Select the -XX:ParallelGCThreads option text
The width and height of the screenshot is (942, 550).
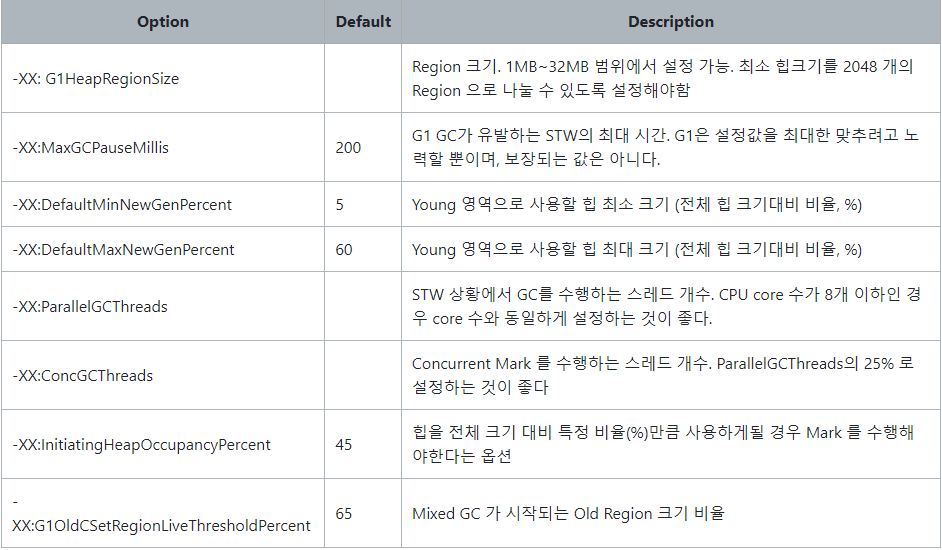click(90, 307)
